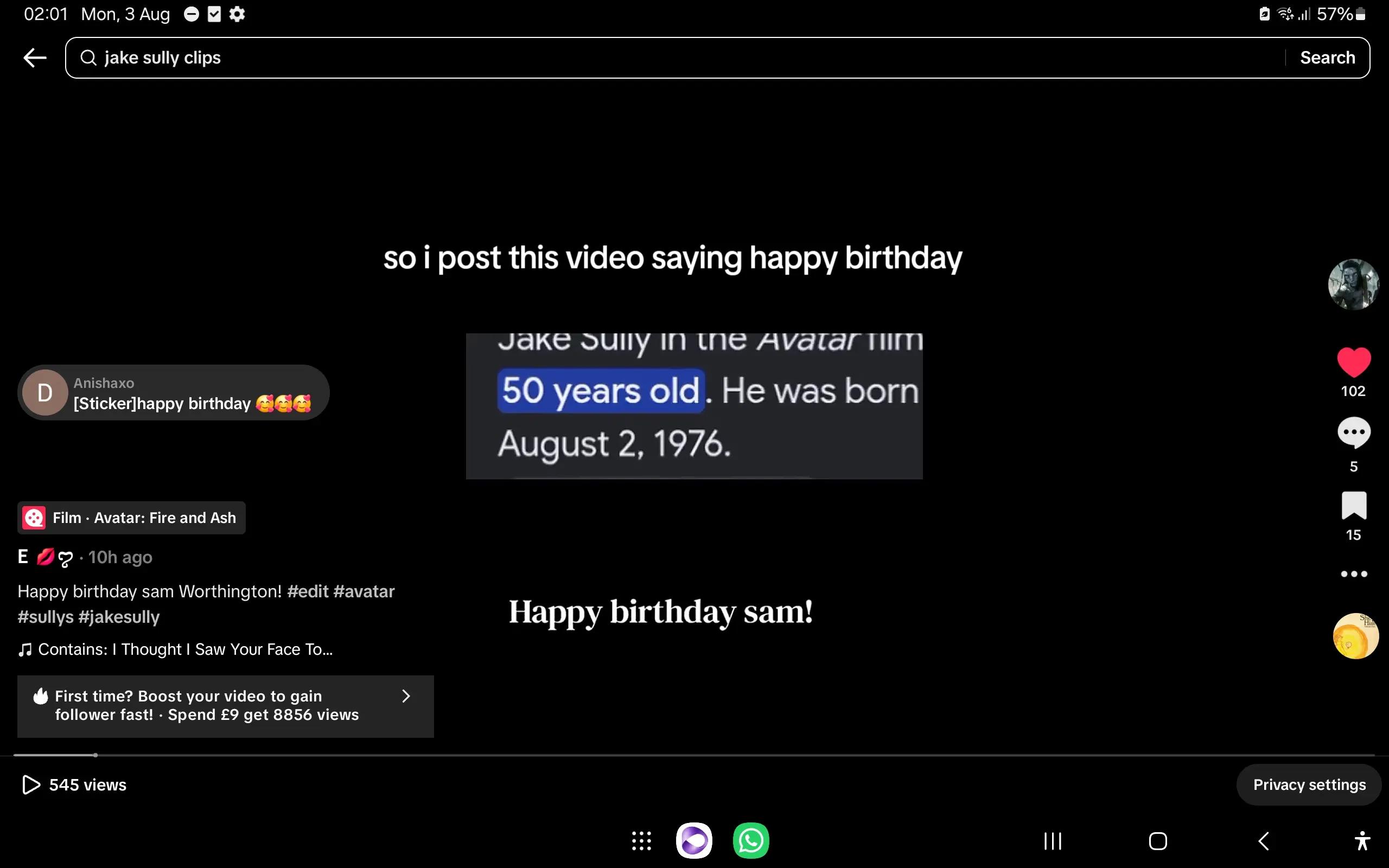
Task: Tap the settings gear in the status bar
Action: [237, 14]
